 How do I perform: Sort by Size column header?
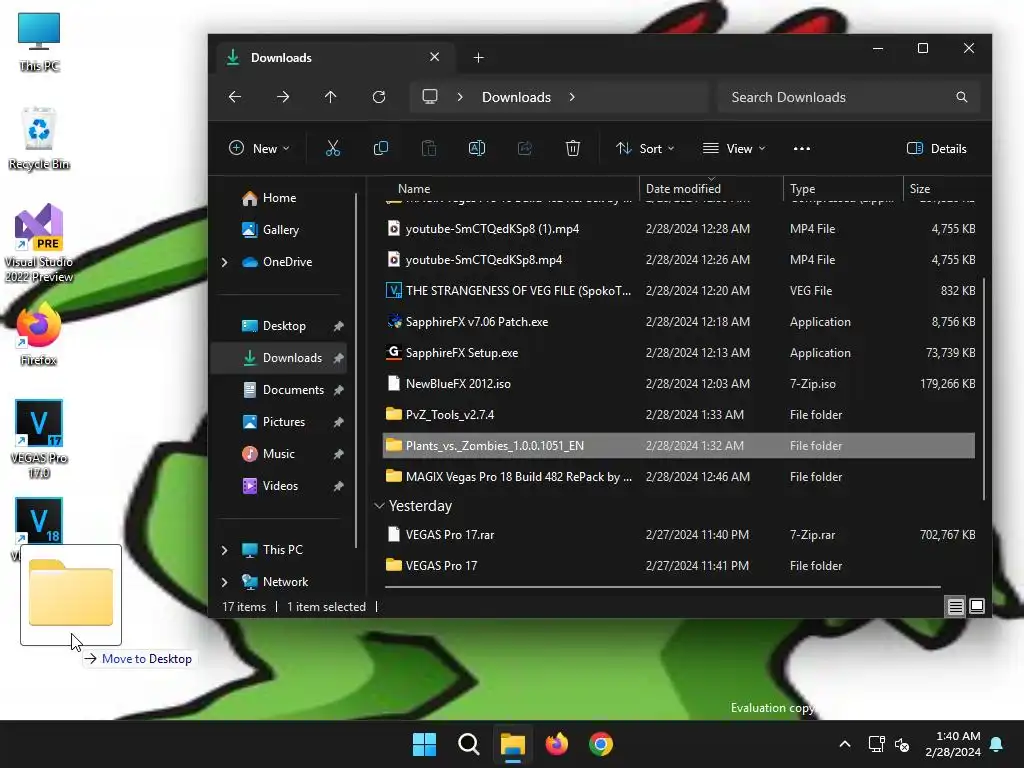942,189
